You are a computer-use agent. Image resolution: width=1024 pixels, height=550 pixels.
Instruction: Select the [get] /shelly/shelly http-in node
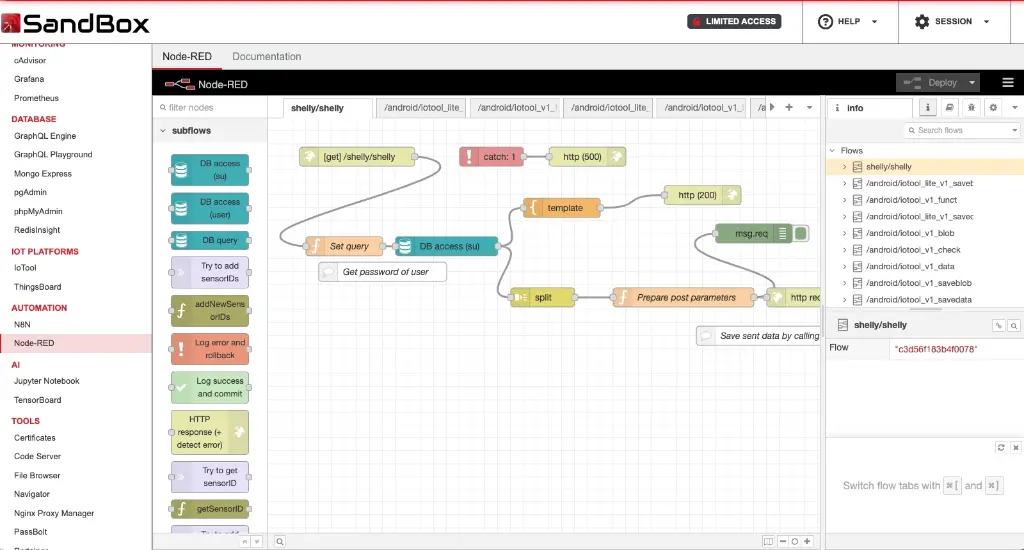click(357, 157)
